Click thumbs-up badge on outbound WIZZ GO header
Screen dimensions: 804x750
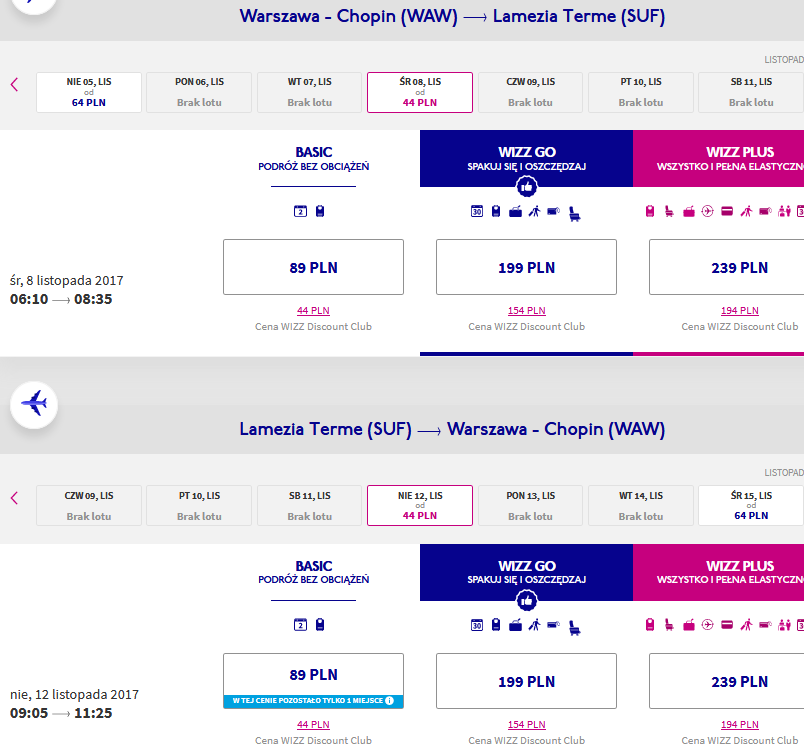[527, 187]
